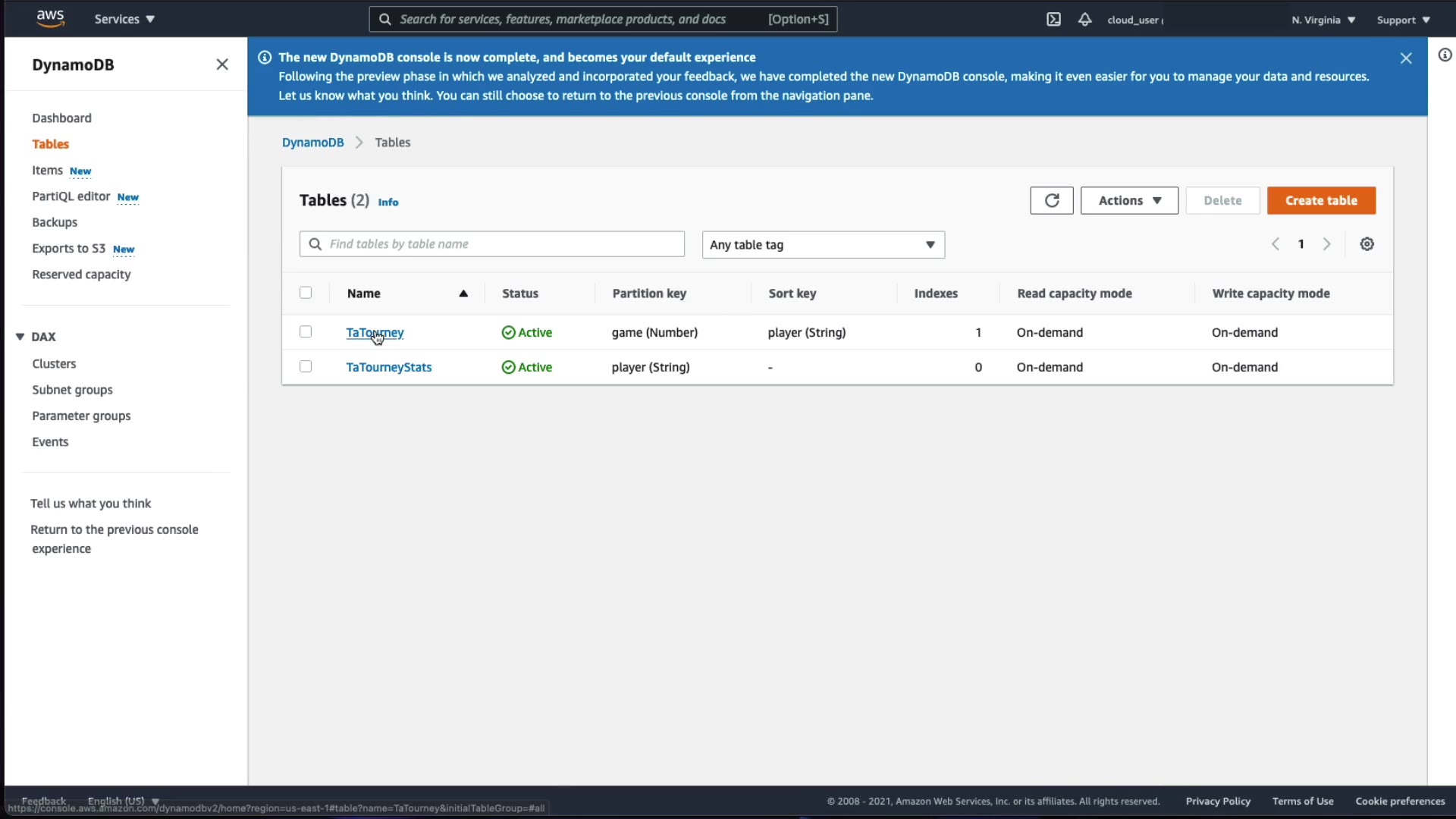
Task: Click the Create table button
Action: tap(1320, 200)
